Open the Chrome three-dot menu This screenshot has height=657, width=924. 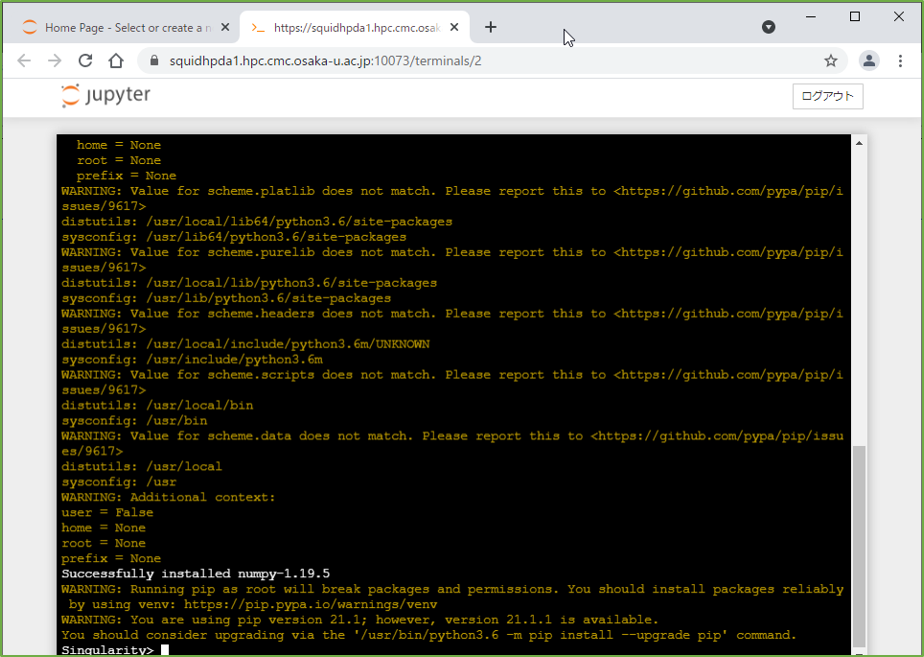tap(899, 61)
